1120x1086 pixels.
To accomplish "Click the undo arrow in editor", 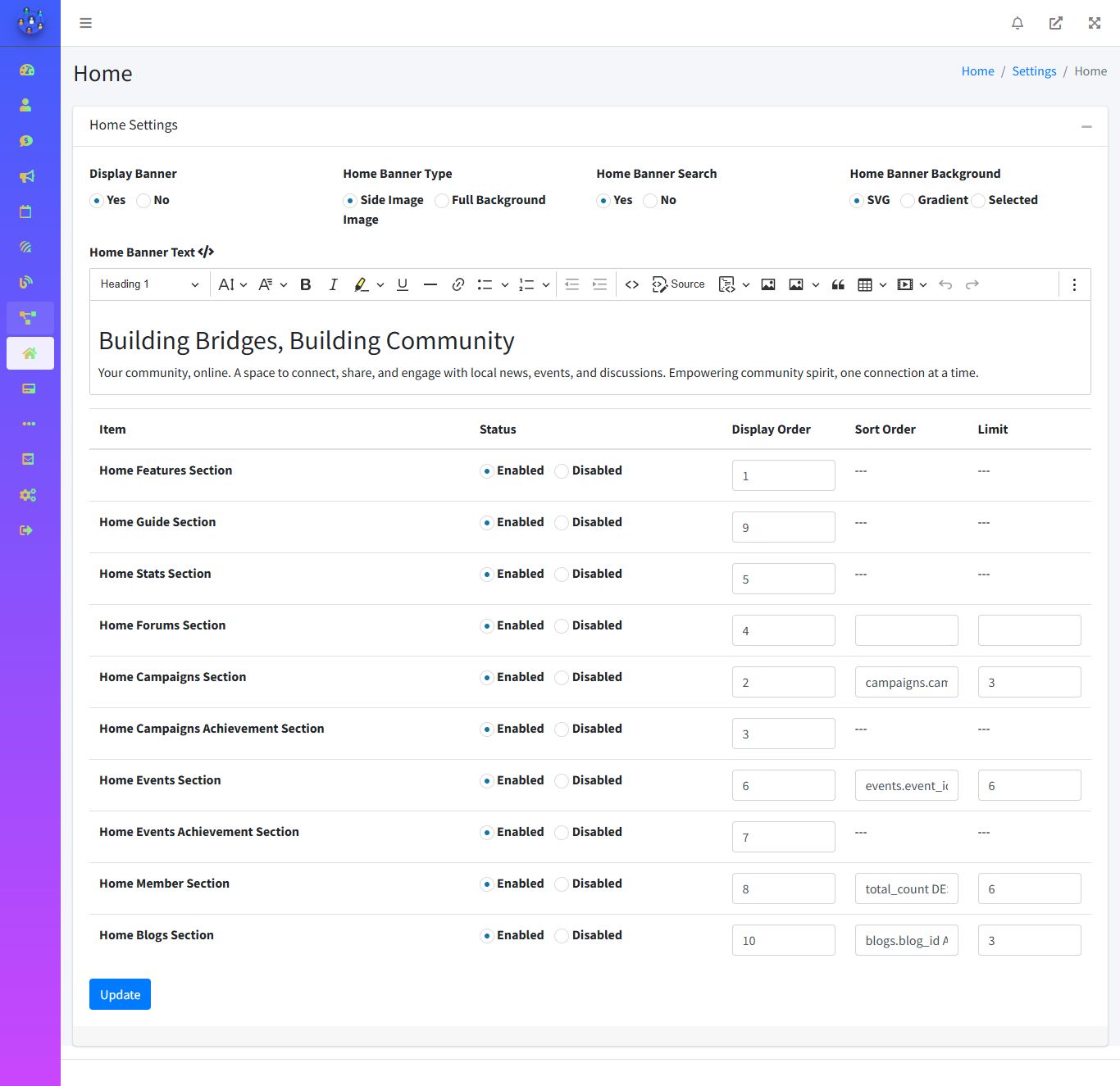I will (x=945, y=284).
